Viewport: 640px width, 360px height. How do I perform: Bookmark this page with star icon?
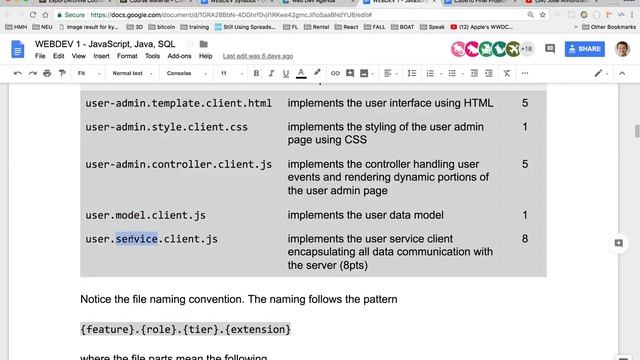[x=542, y=15]
